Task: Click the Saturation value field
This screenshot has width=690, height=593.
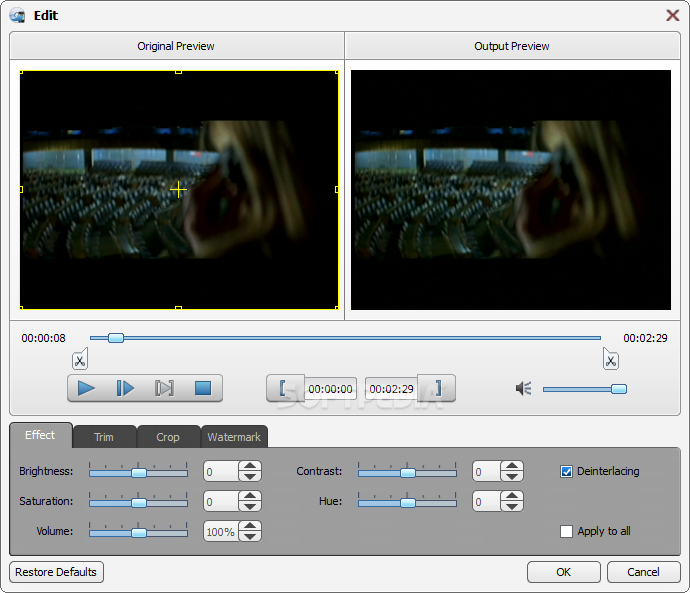Action: click(x=221, y=501)
